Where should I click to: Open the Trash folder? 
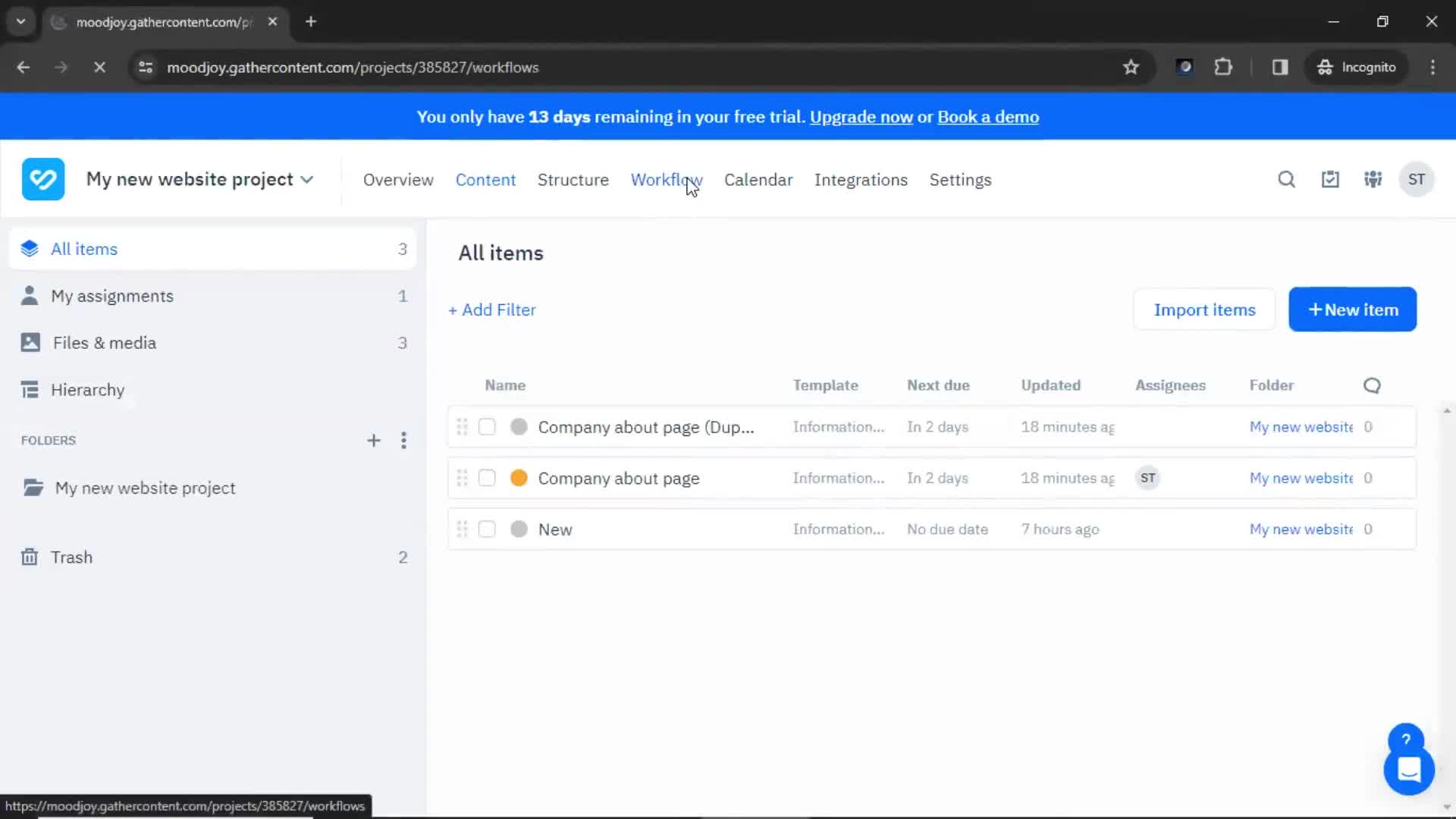tap(72, 557)
